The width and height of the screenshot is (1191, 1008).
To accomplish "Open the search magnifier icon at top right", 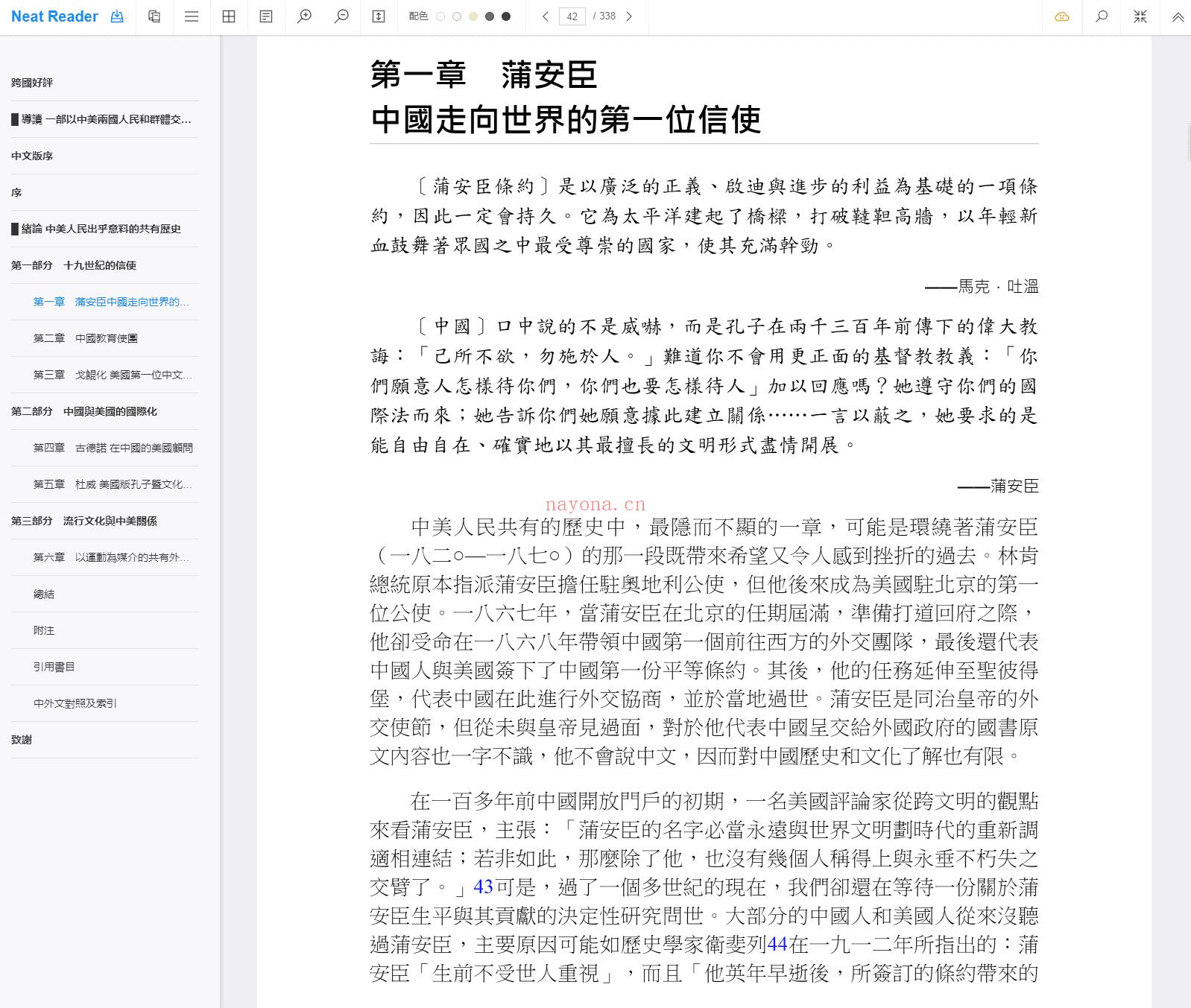I will coord(1102,16).
